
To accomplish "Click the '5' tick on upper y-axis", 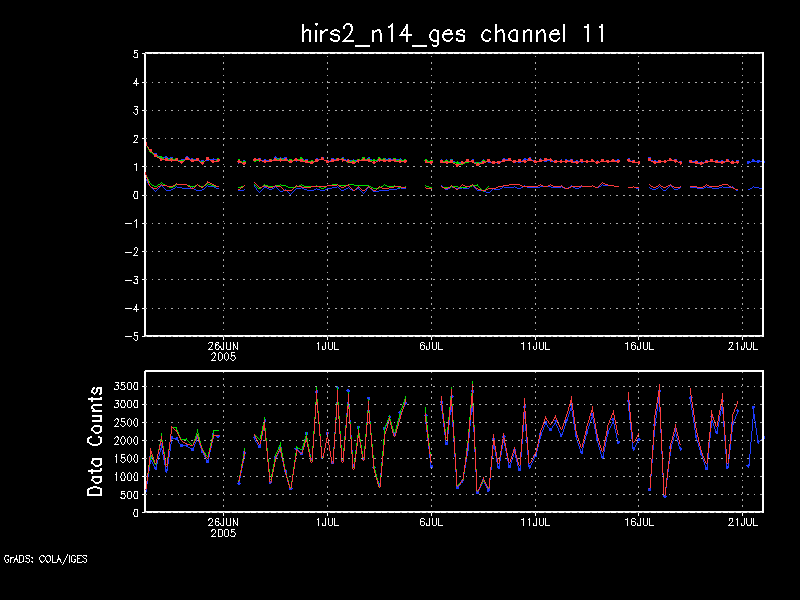I will [134, 55].
